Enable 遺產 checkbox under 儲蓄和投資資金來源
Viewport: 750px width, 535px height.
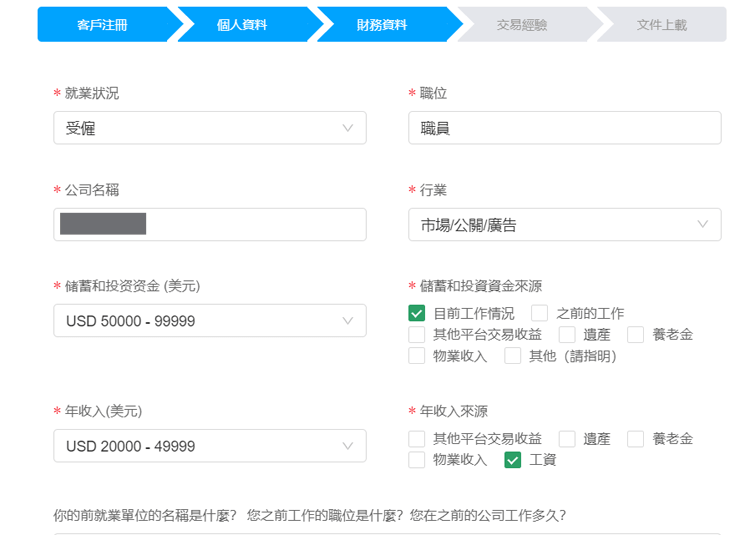coord(567,335)
